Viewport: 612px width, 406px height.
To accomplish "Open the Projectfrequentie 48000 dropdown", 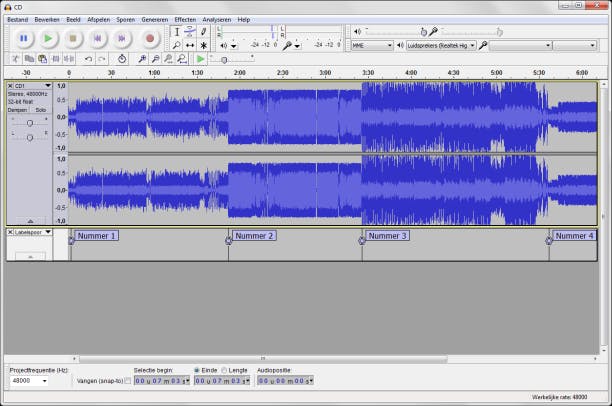I will coord(30,381).
